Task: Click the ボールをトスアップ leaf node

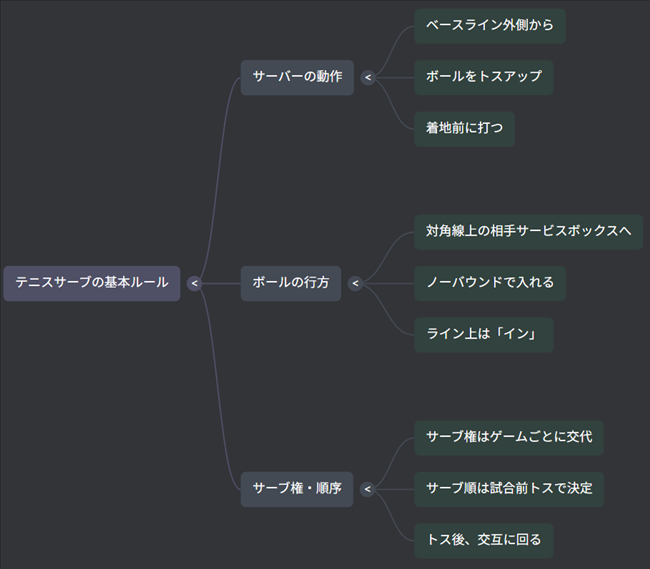Action: click(483, 77)
